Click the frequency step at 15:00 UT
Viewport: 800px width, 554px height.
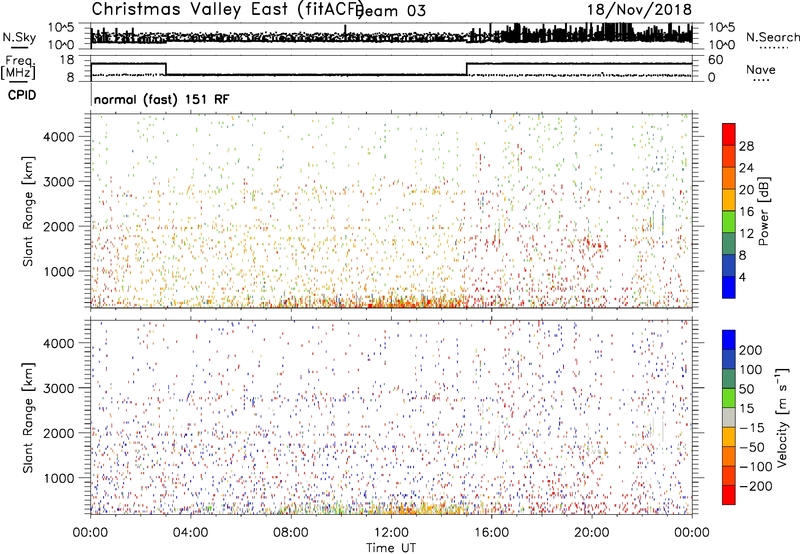(467, 69)
